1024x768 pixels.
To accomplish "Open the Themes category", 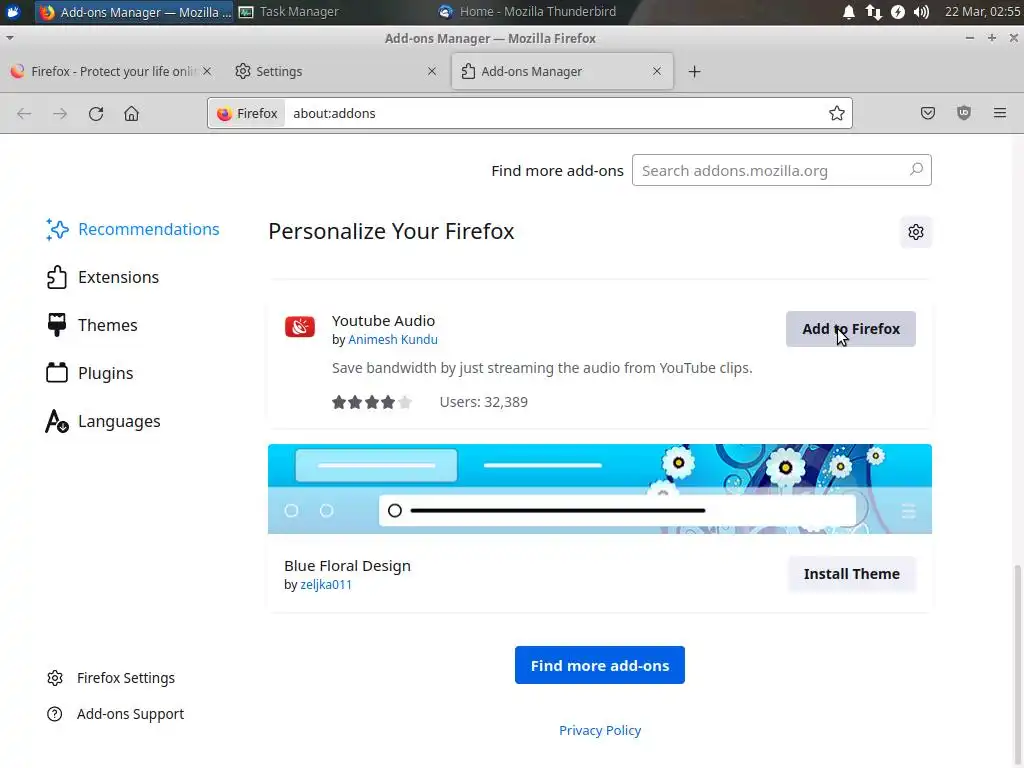I will [x=92, y=325].
